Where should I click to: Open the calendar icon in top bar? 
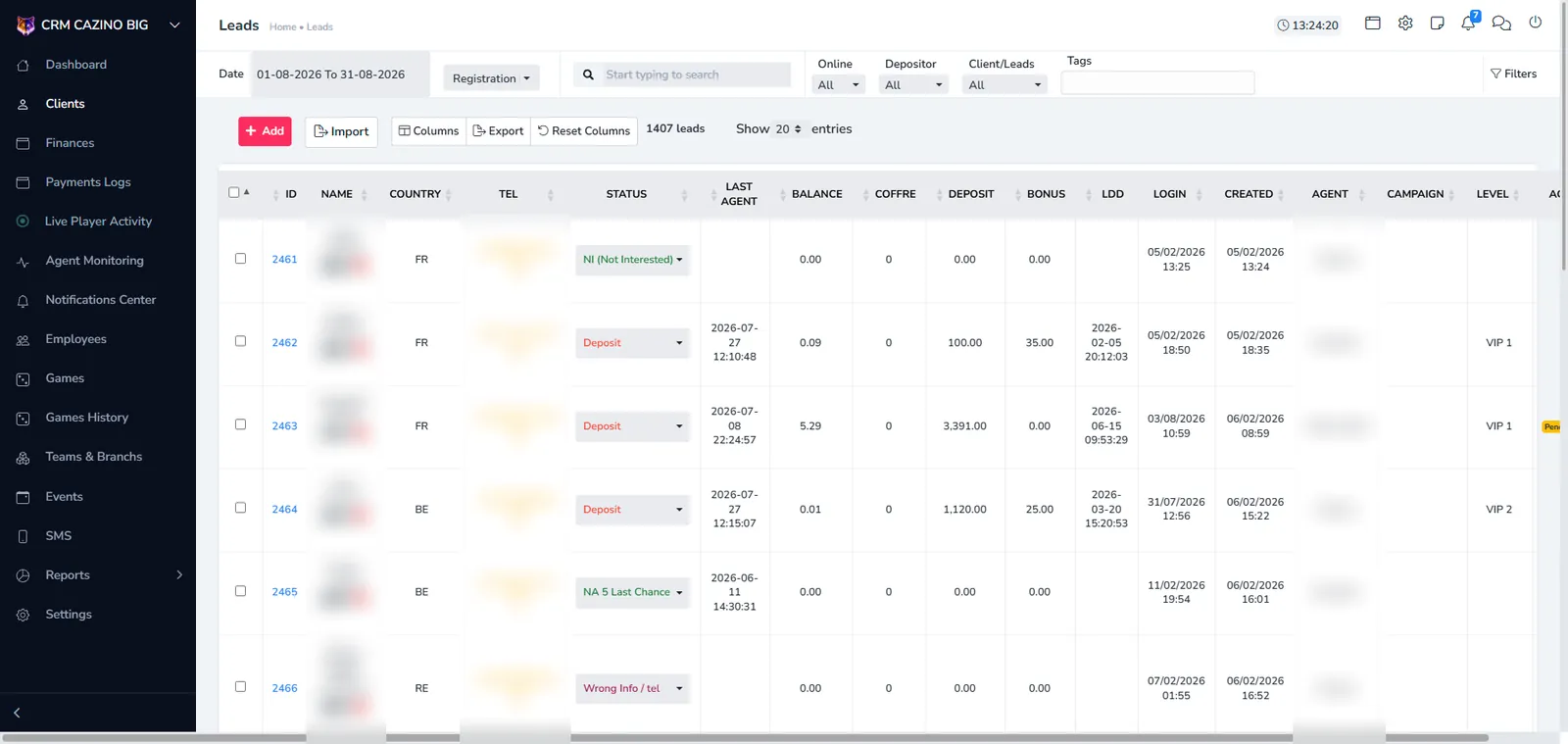(1373, 23)
